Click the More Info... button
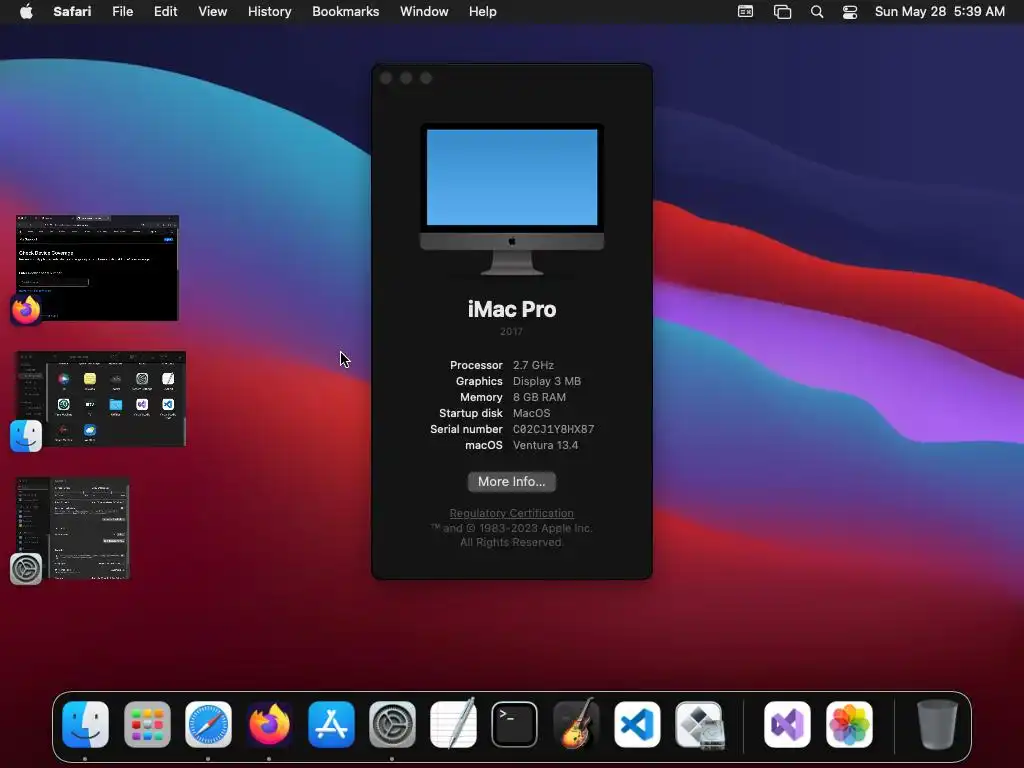The height and width of the screenshot is (768, 1024). click(x=512, y=482)
